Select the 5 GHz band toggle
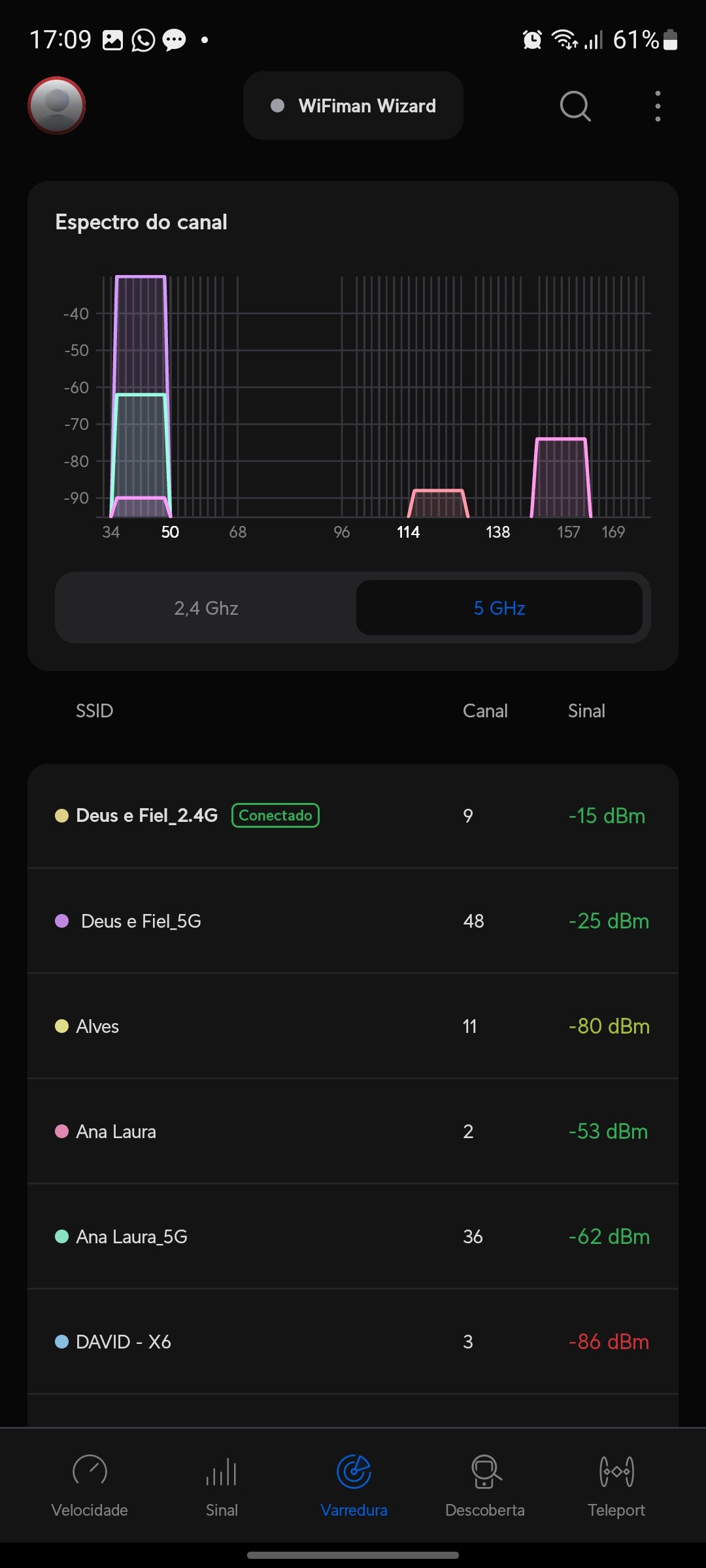Screen dimensions: 706x1568 click(499, 608)
